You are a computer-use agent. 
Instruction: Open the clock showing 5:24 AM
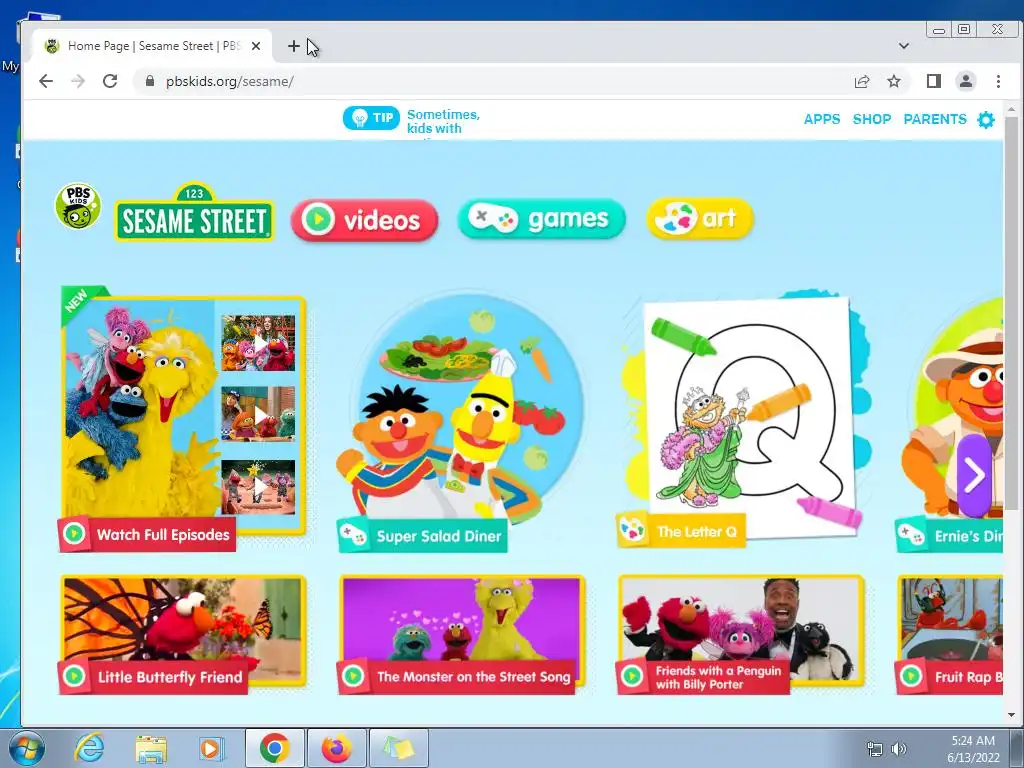click(973, 748)
